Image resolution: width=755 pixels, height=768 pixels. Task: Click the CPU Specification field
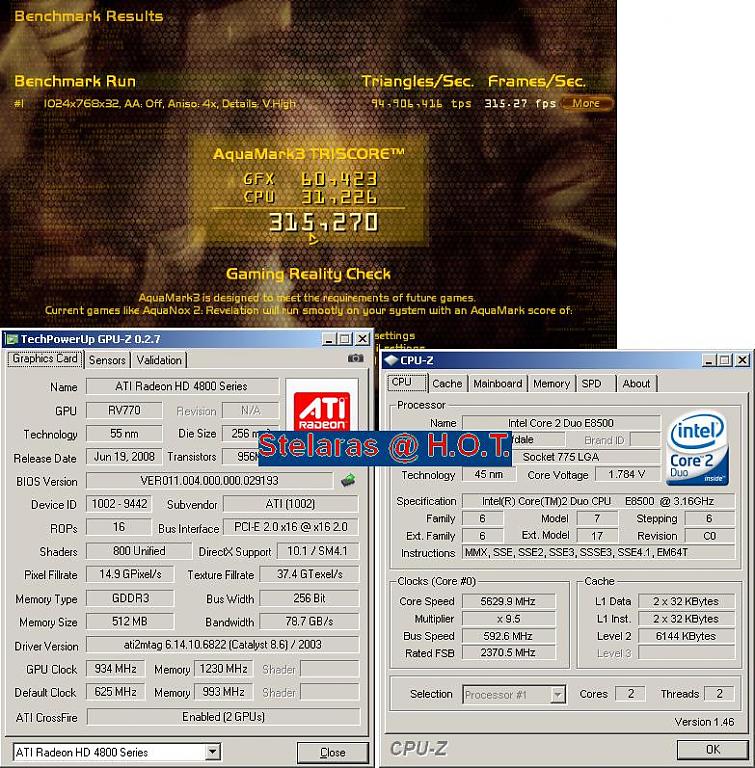point(598,502)
